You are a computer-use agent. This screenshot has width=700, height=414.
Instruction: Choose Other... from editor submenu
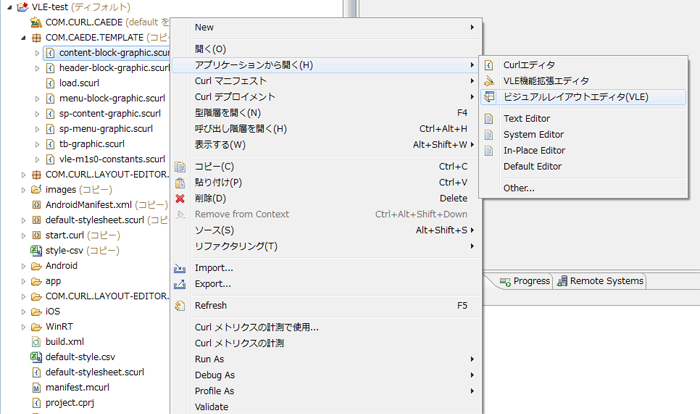click(x=518, y=188)
